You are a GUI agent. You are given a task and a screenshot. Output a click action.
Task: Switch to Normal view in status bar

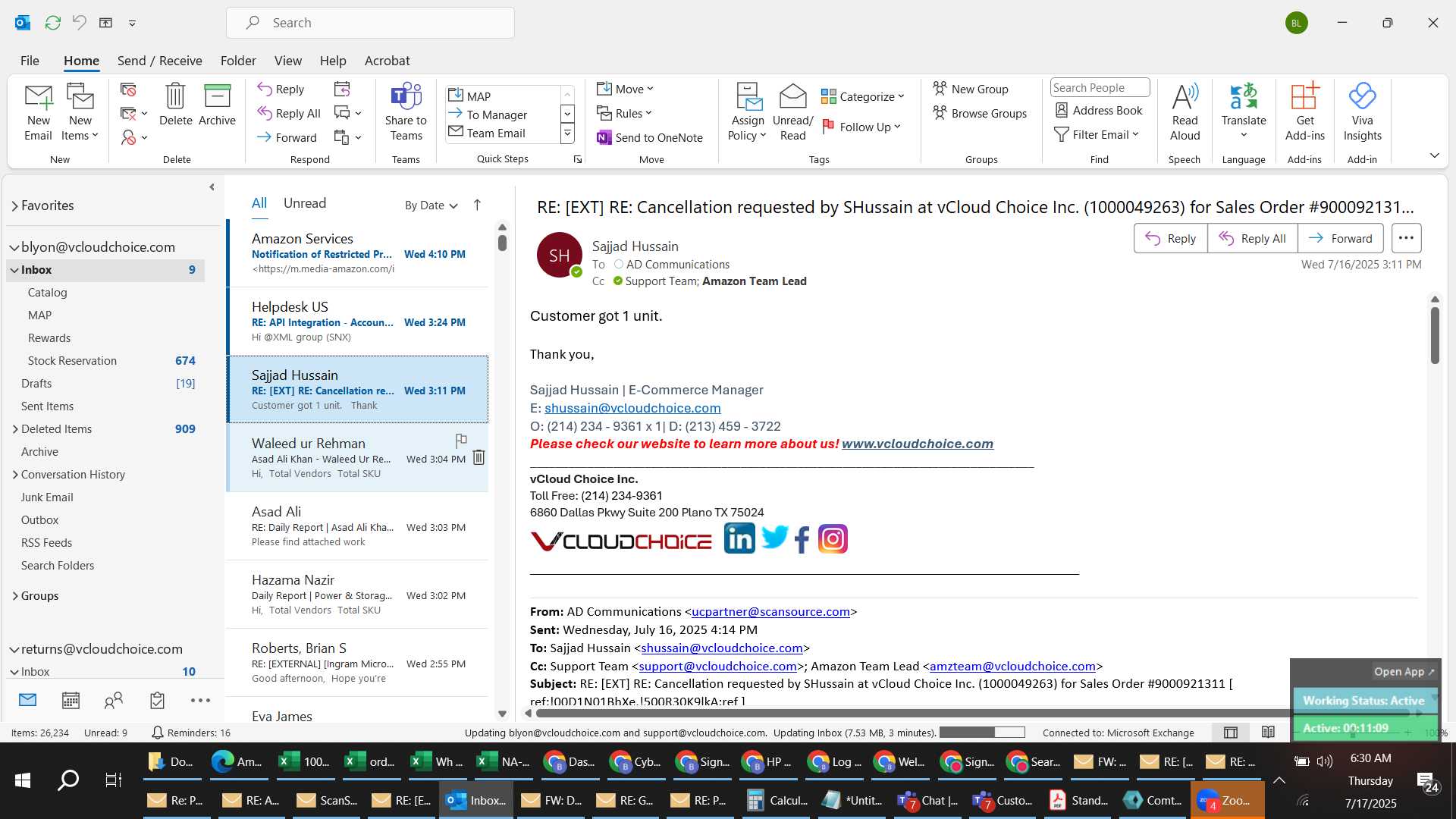click(1231, 732)
